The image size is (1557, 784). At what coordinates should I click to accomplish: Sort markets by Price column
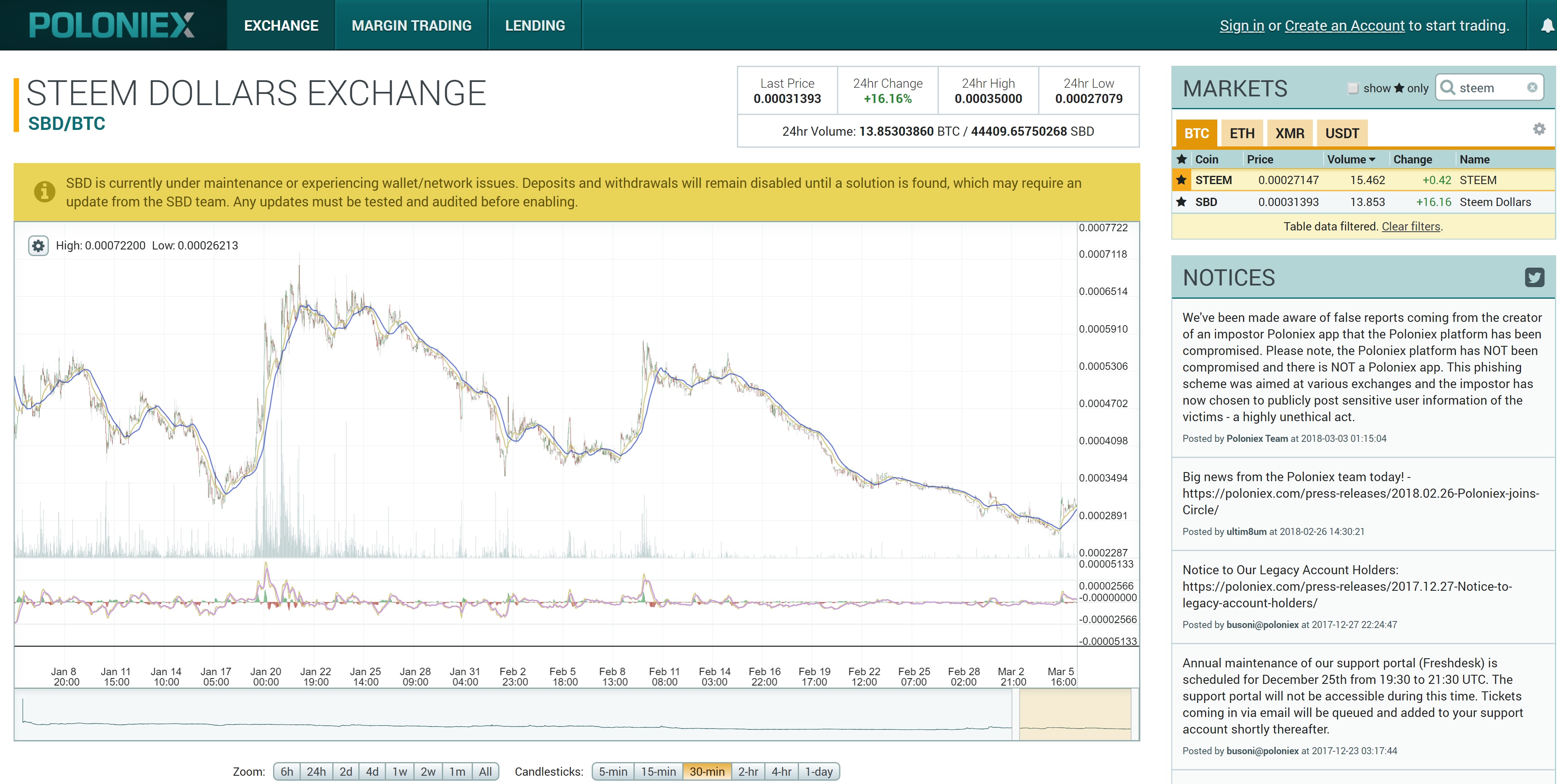pos(1260,159)
